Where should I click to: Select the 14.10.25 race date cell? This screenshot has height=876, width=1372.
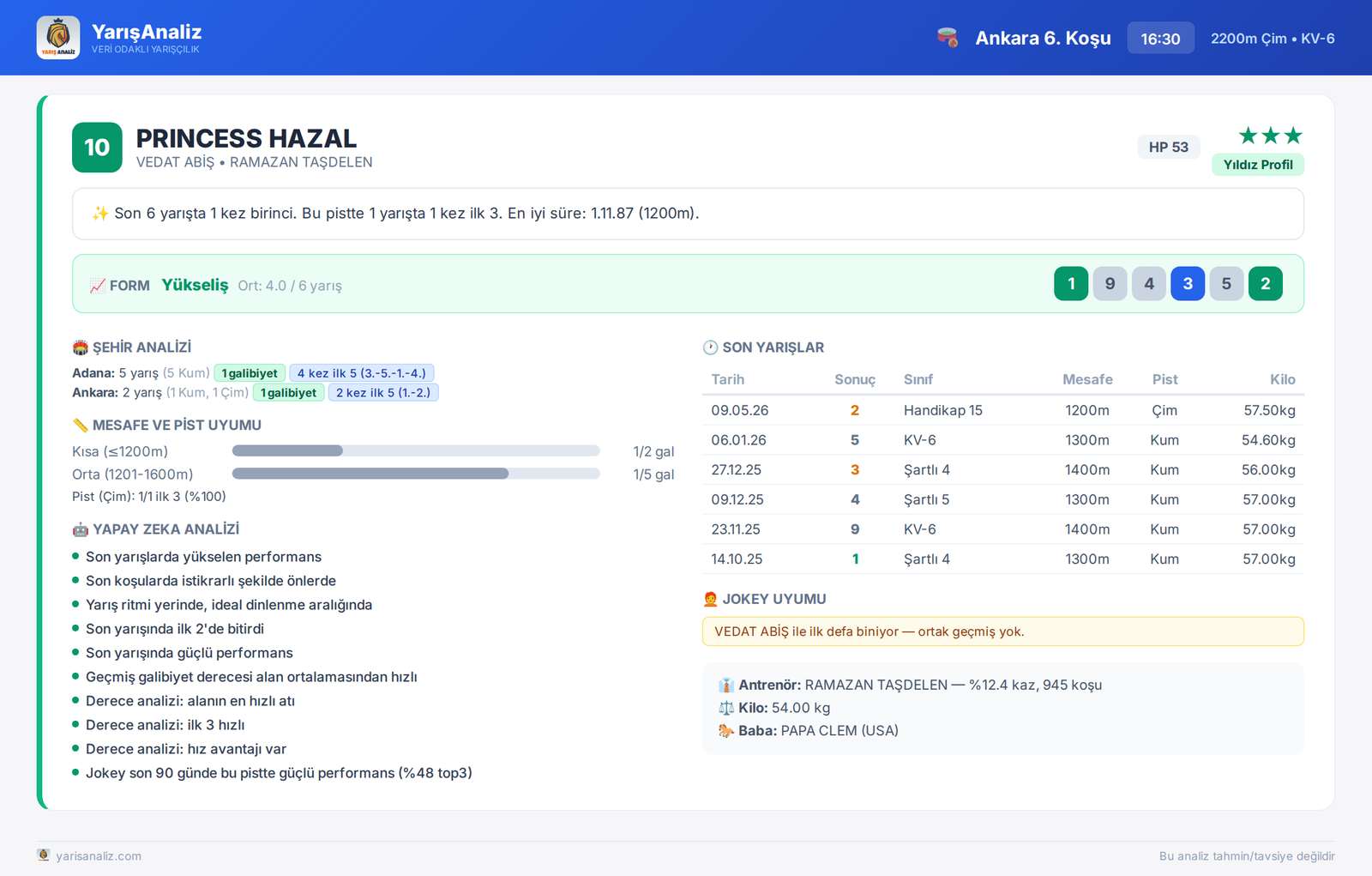[x=737, y=559]
